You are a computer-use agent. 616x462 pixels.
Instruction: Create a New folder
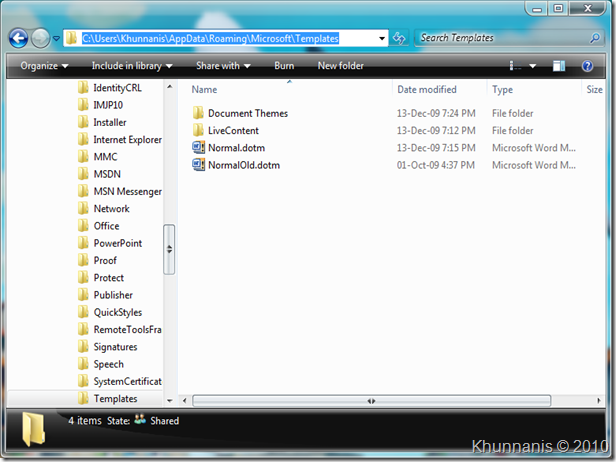pyautogui.click(x=341, y=66)
